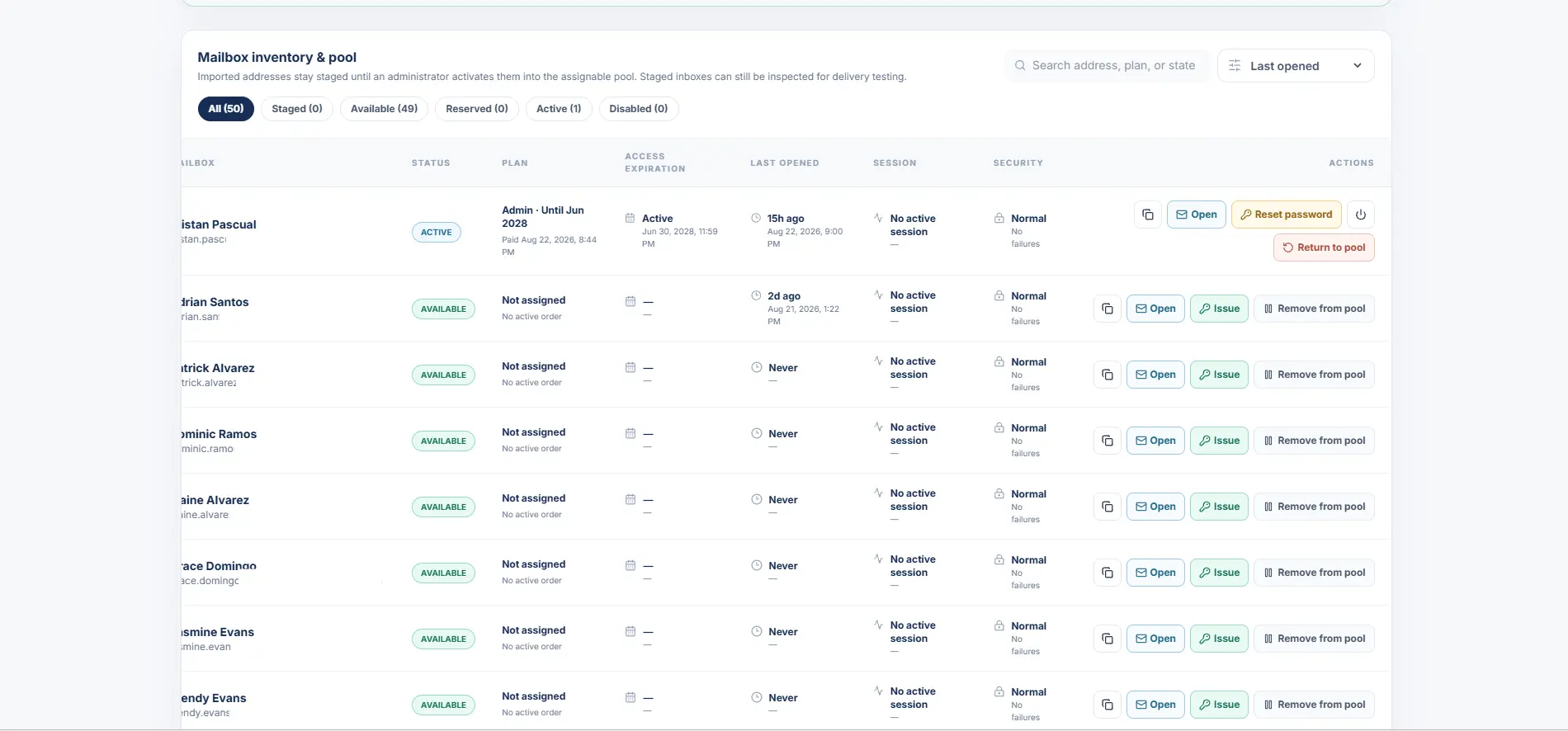
Task: Select the Staged (0) filter
Action: (x=297, y=109)
